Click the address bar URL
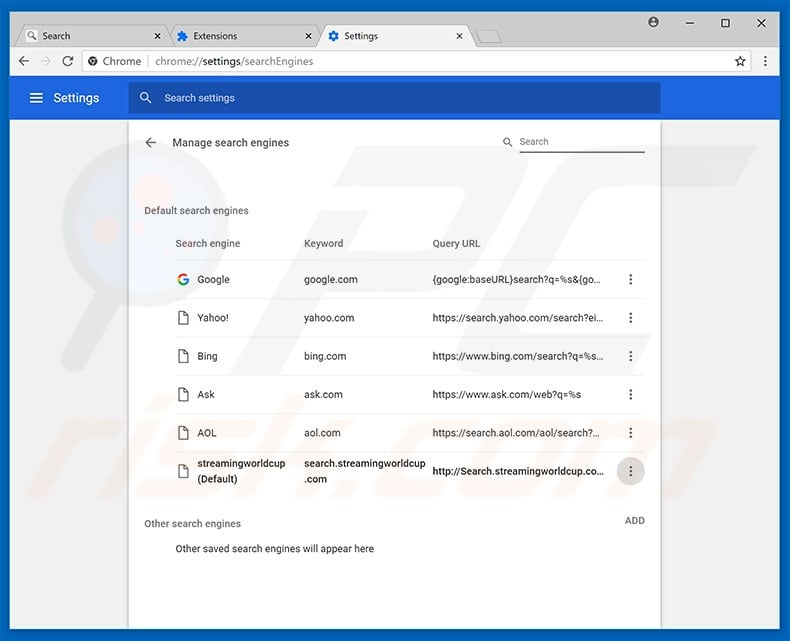Screen dimensions: 790x641 click(234, 61)
